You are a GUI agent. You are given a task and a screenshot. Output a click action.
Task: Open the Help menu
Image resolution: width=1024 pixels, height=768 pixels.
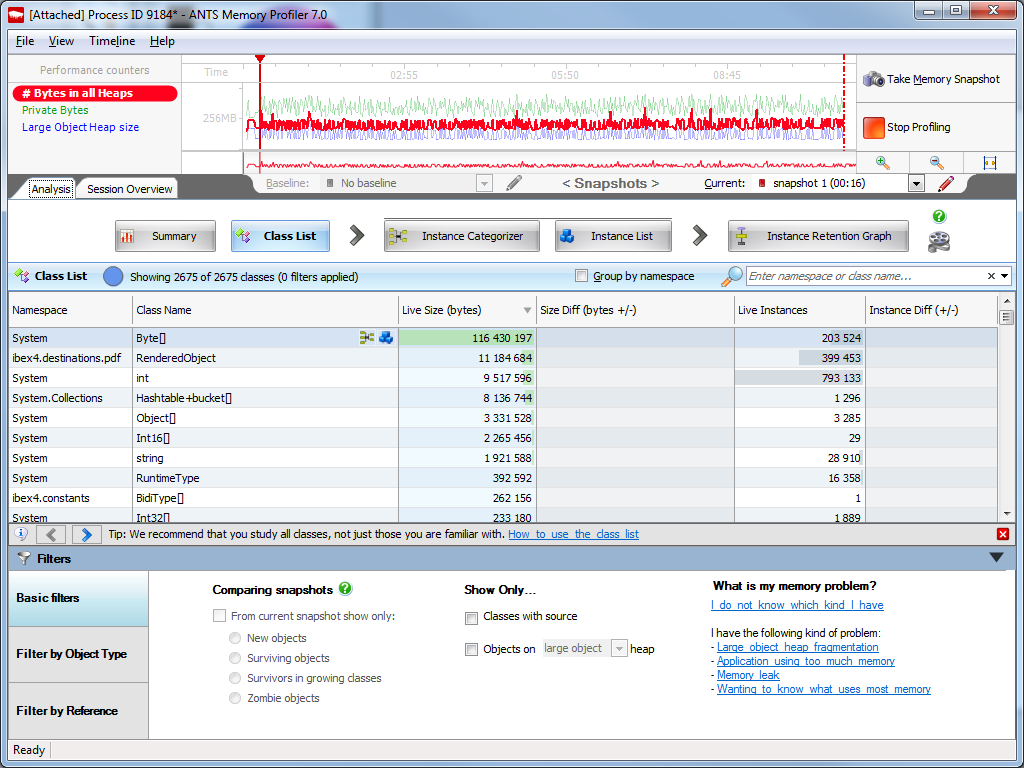tap(162, 41)
